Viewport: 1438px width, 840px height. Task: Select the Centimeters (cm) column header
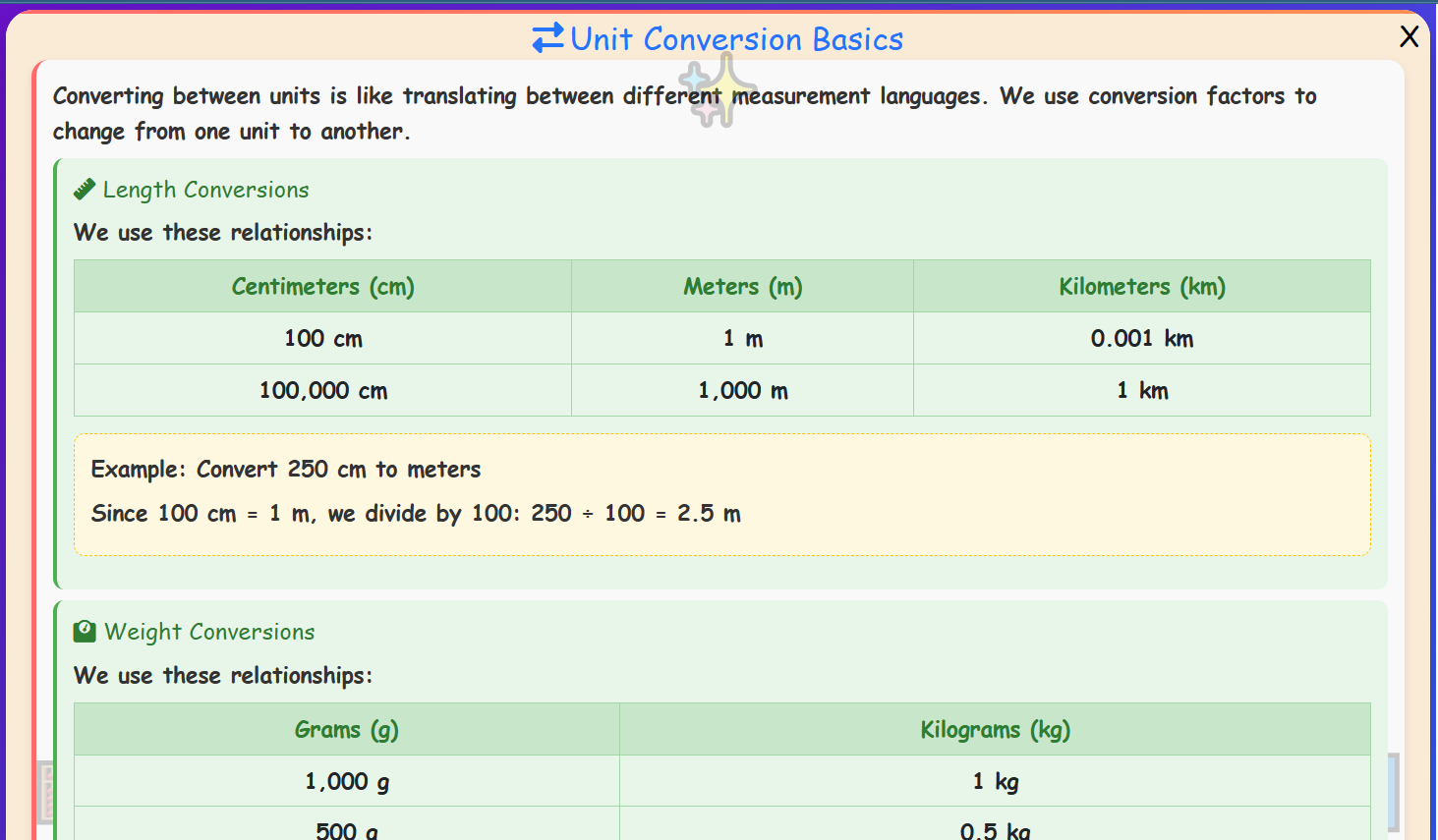[x=322, y=286]
